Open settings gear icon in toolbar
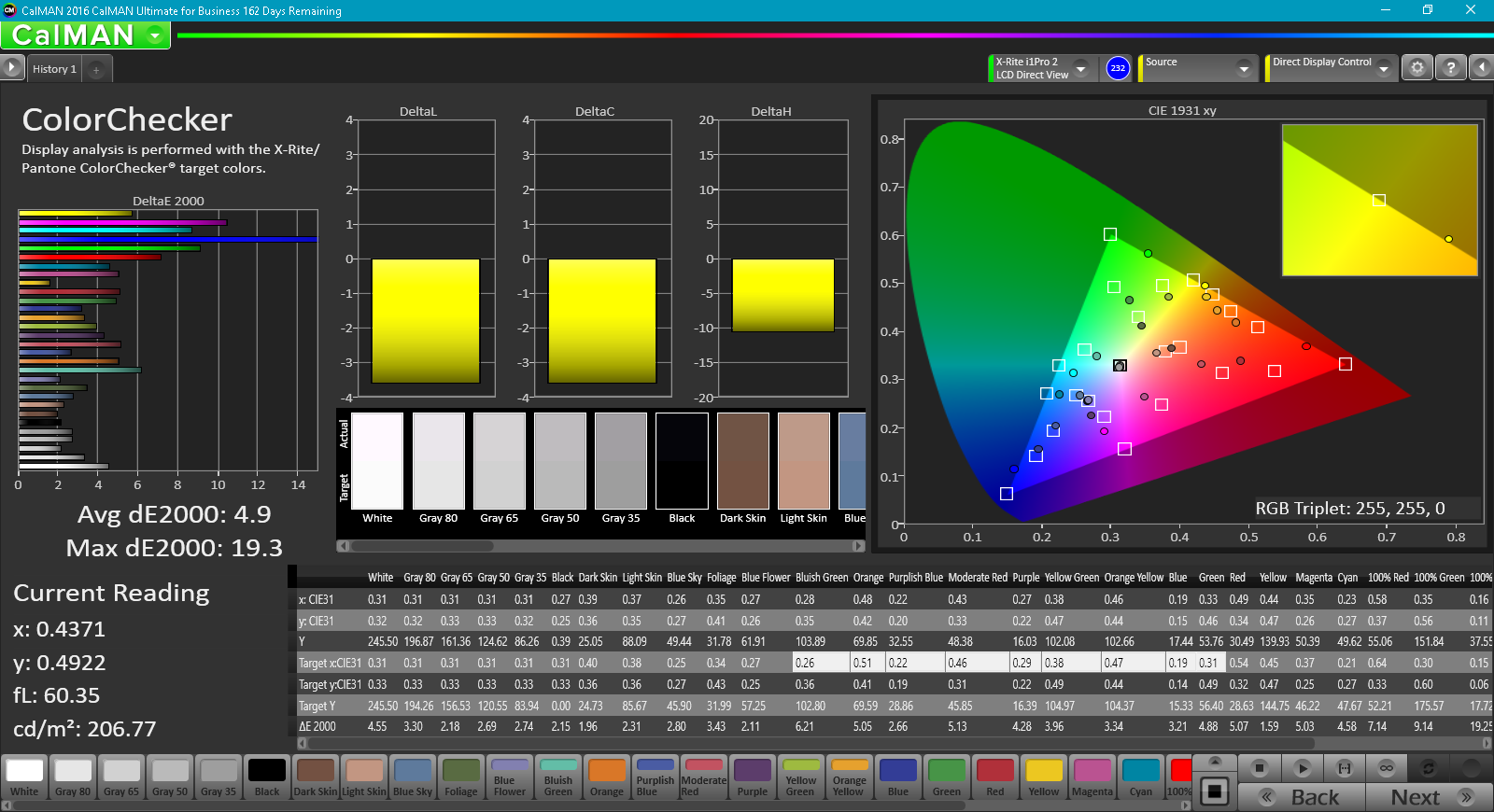This screenshot has width=1494, height=812. point(1416,67)
